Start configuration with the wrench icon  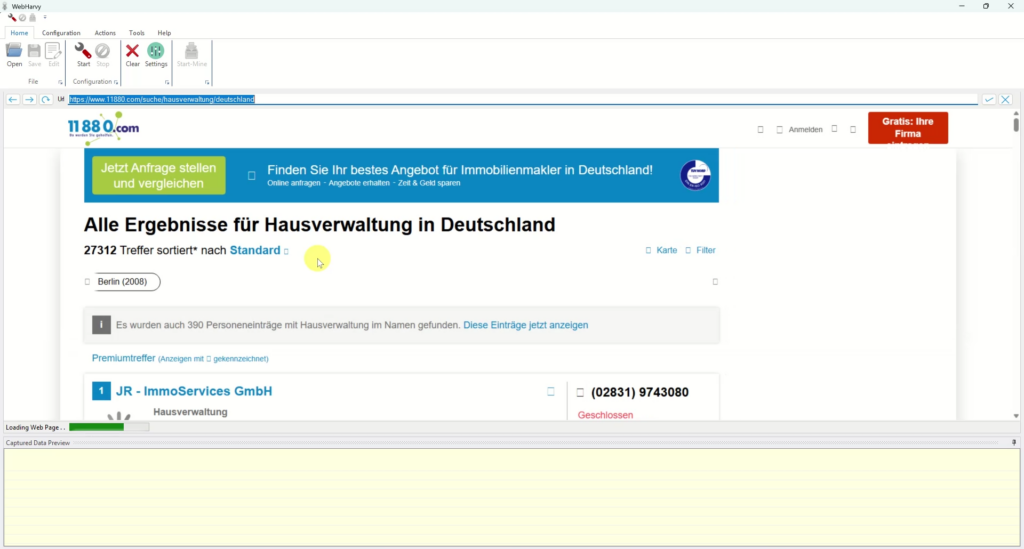tap(83, 55)
